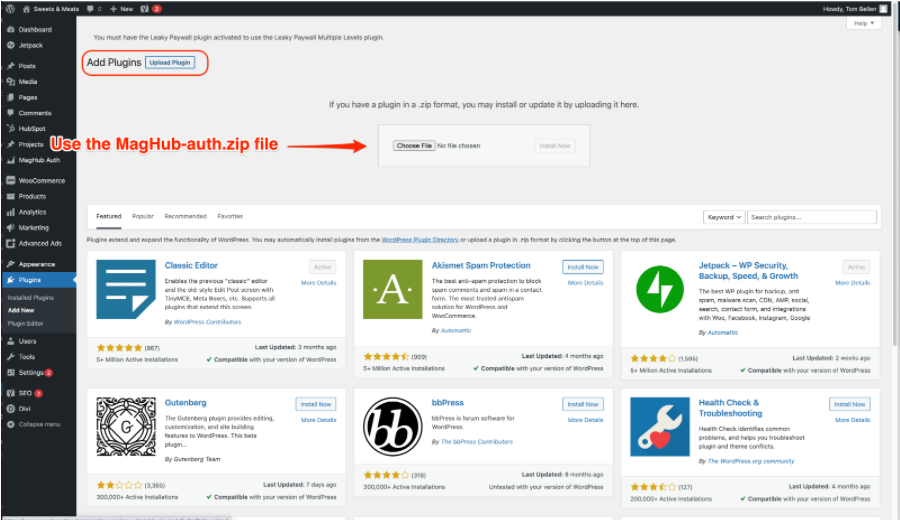
Task: Click the Users icon in sidebar
Action: tap(10, 341)
